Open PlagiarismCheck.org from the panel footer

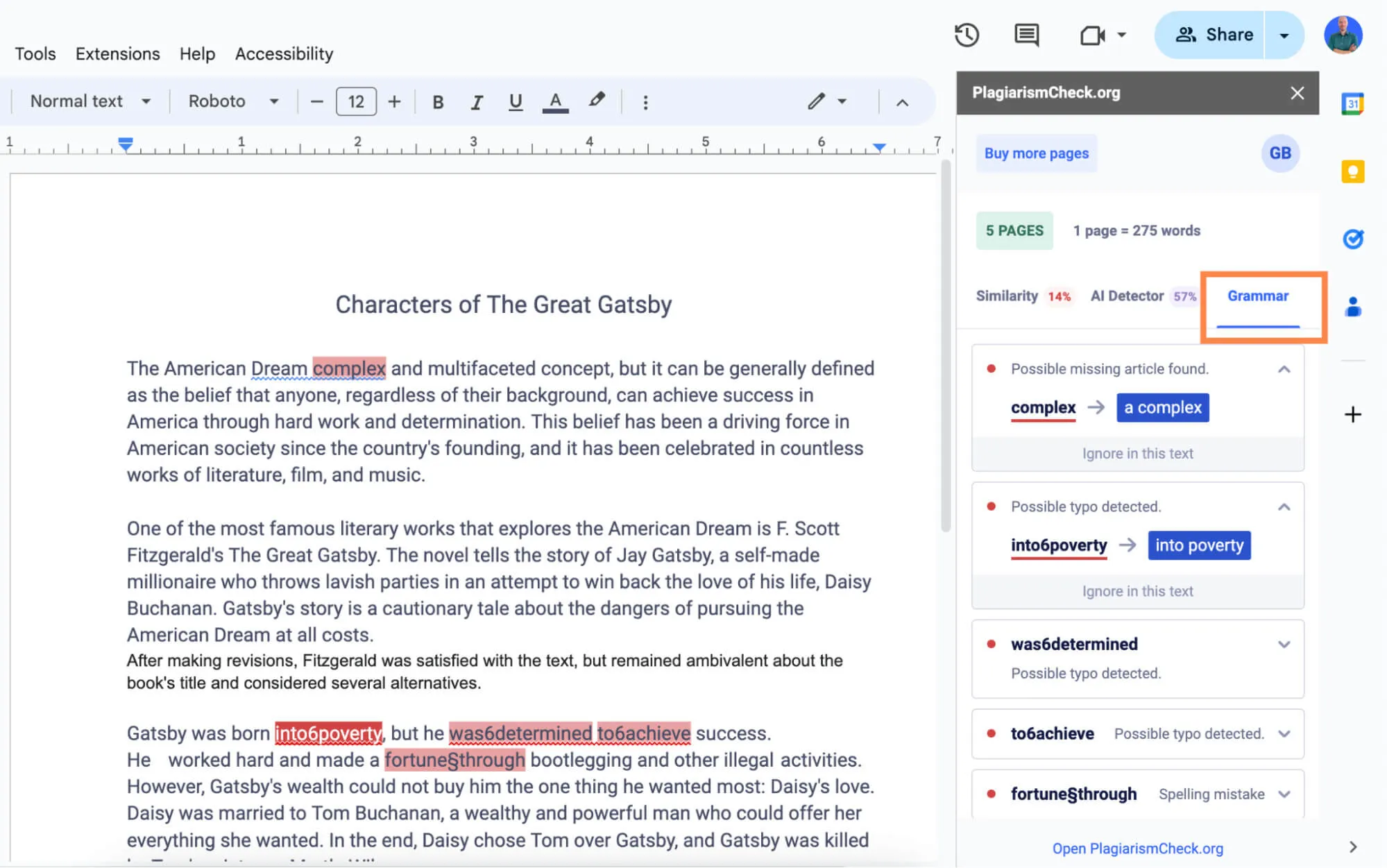tap(1137, 848)
